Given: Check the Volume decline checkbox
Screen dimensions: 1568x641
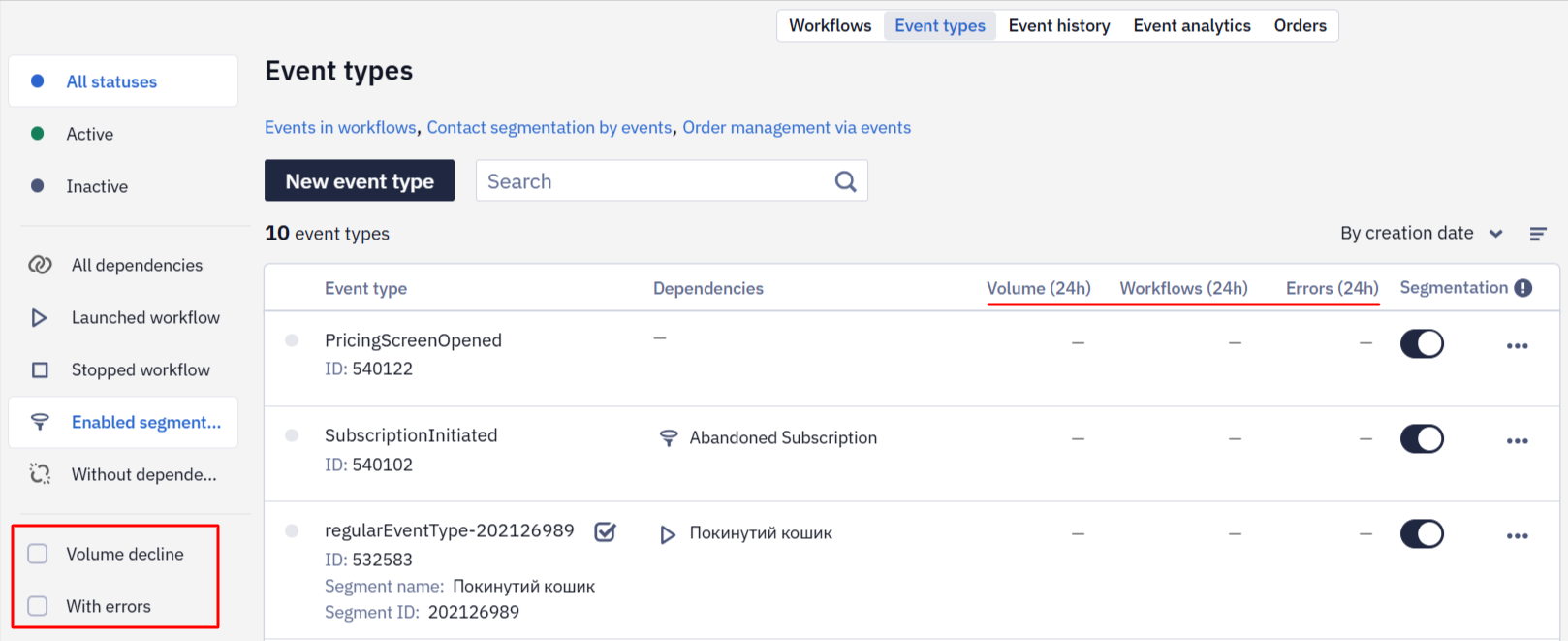Looking at the screenshot, I should (x=38, y=554).
